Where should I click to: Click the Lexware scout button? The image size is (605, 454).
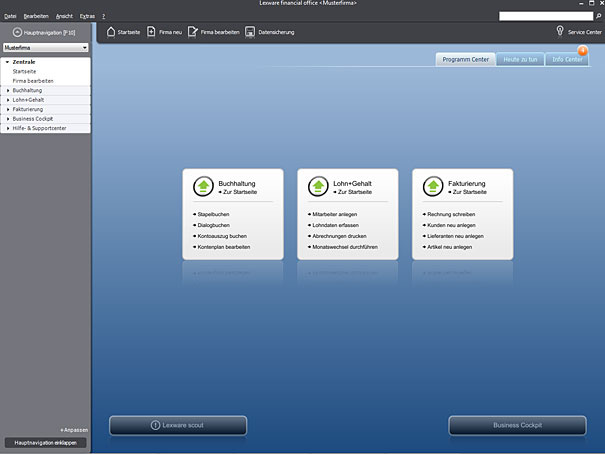pos(178,425)
